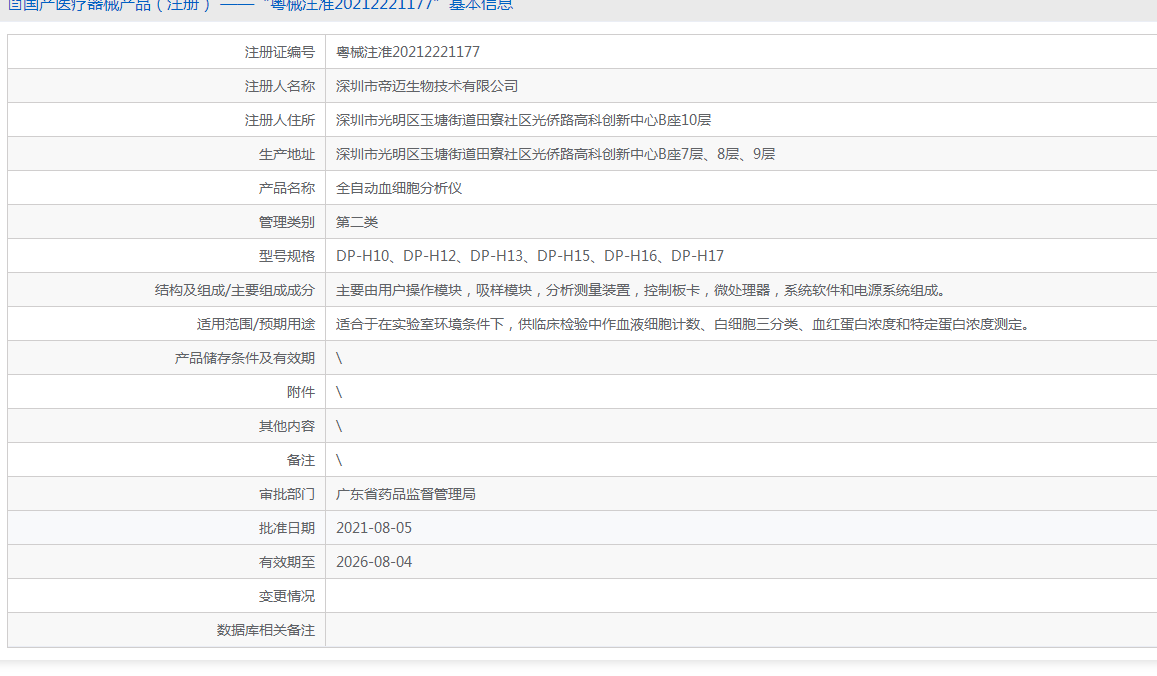Click the backslash value in 备注 row
The width and height of the screenshot is (1157, 676).
pyautogui.click(x=339, y=459)
